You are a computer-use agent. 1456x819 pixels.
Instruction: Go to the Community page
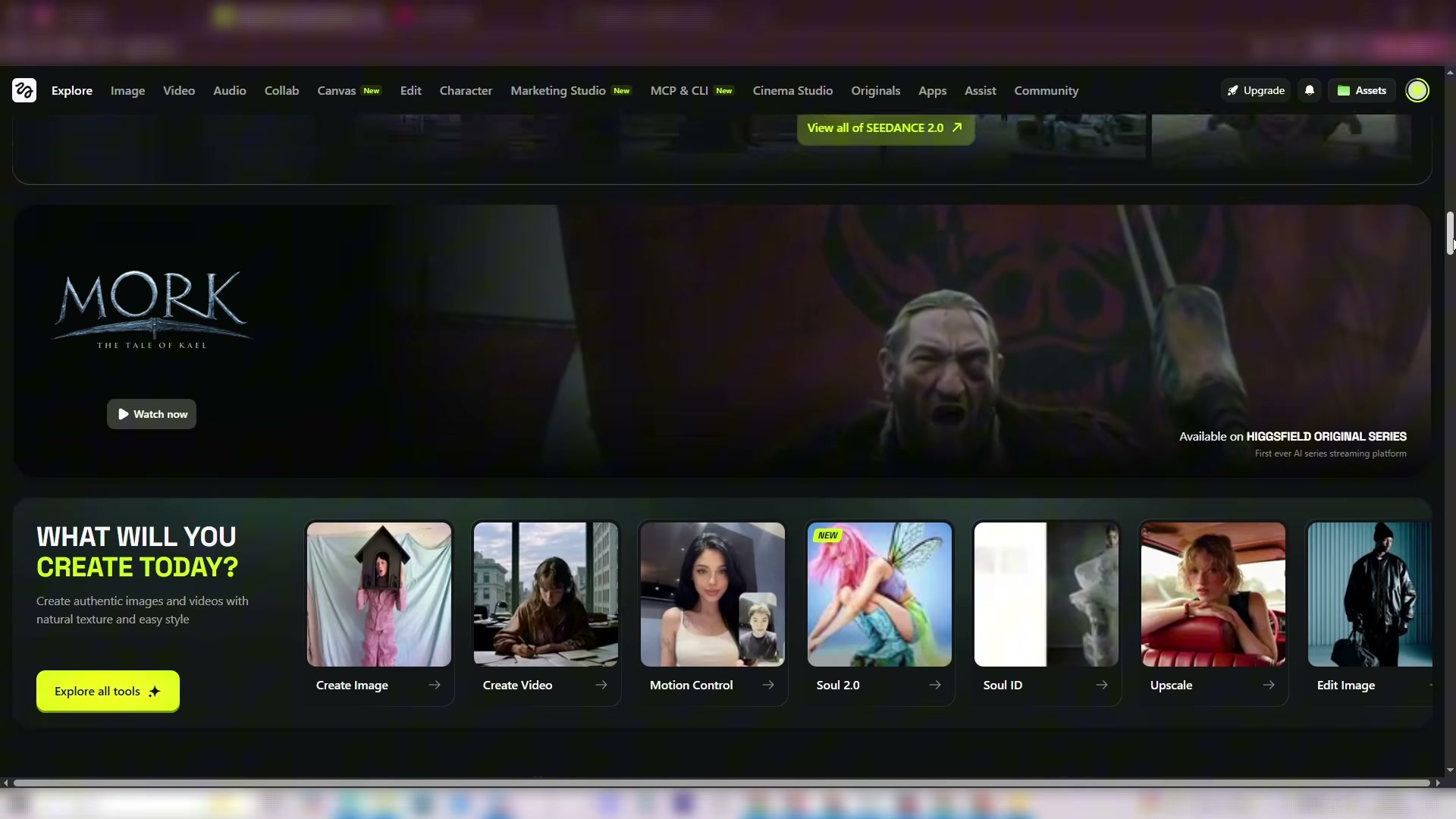[x=1046, y=90]
